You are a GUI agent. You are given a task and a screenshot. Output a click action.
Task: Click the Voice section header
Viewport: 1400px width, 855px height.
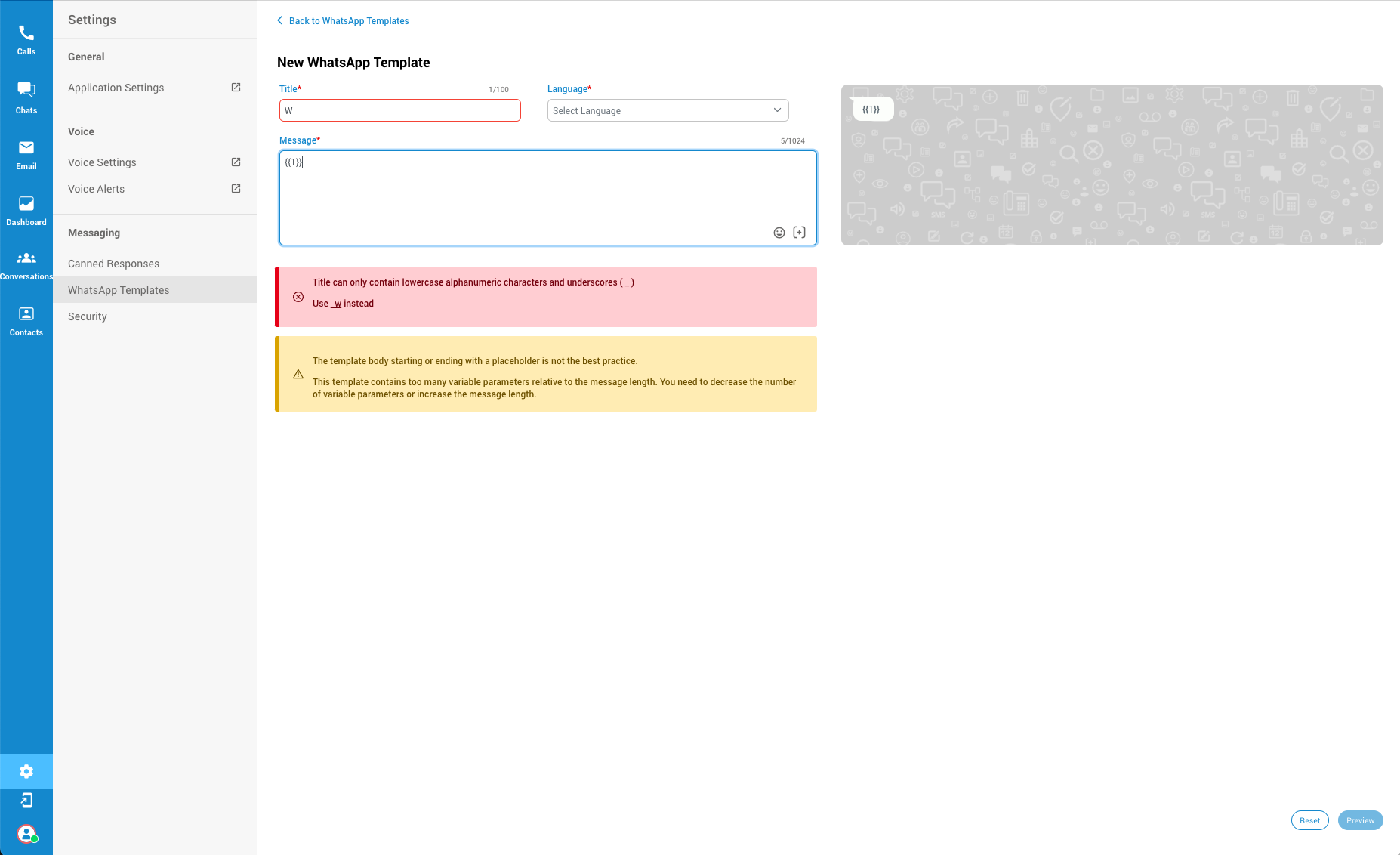click(81, 131)
